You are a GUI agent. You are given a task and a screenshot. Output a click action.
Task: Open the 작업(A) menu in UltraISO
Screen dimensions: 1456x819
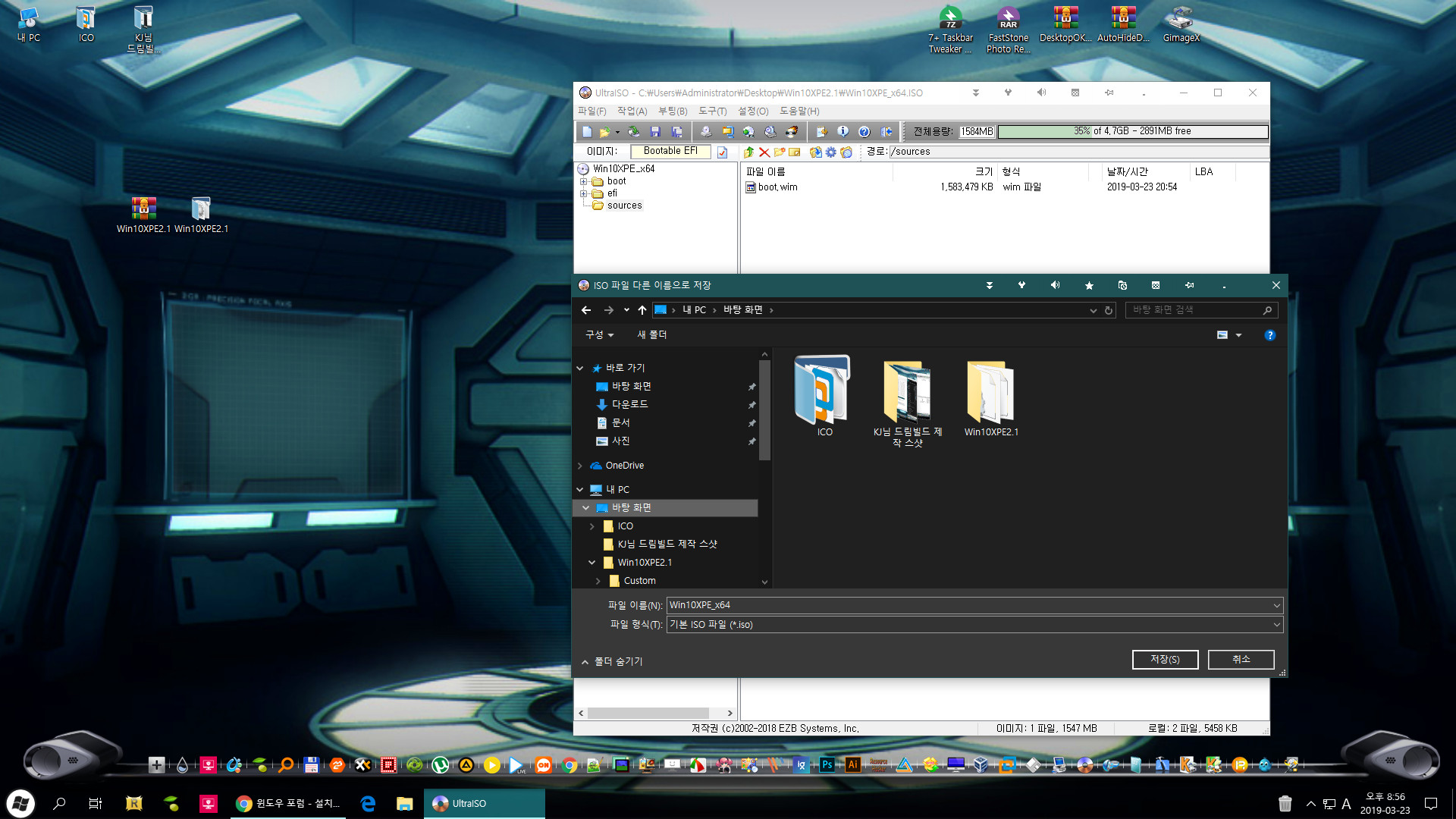click(x=632, y=111)
